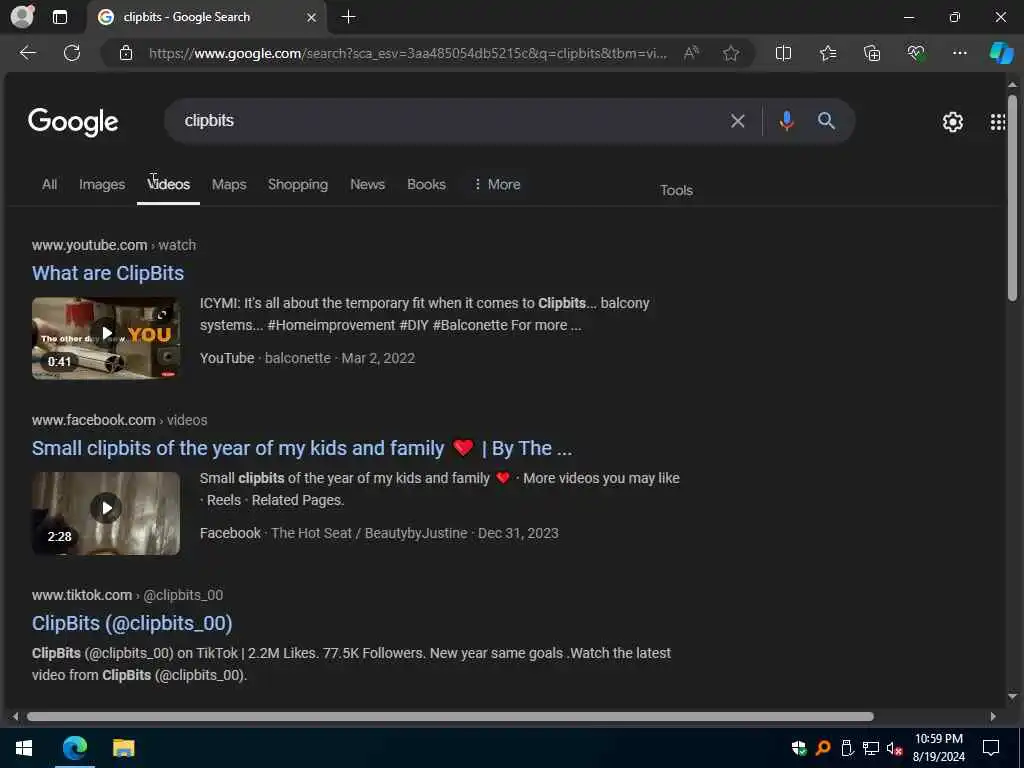Click the muted volume tray icon
The height and width of the screenshot is (768, 1024).
pos(894,748)
